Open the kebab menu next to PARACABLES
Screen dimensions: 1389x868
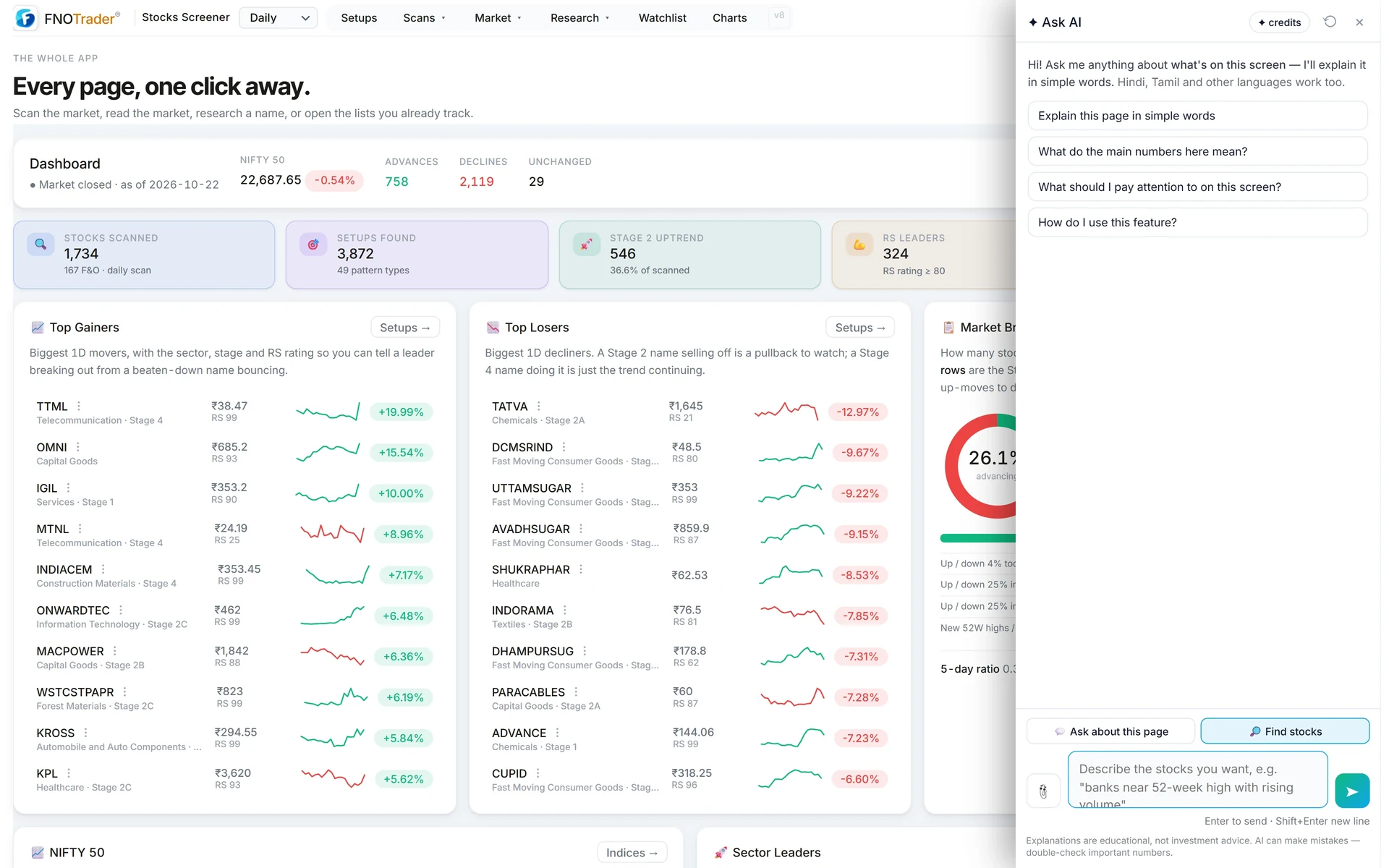576,692
